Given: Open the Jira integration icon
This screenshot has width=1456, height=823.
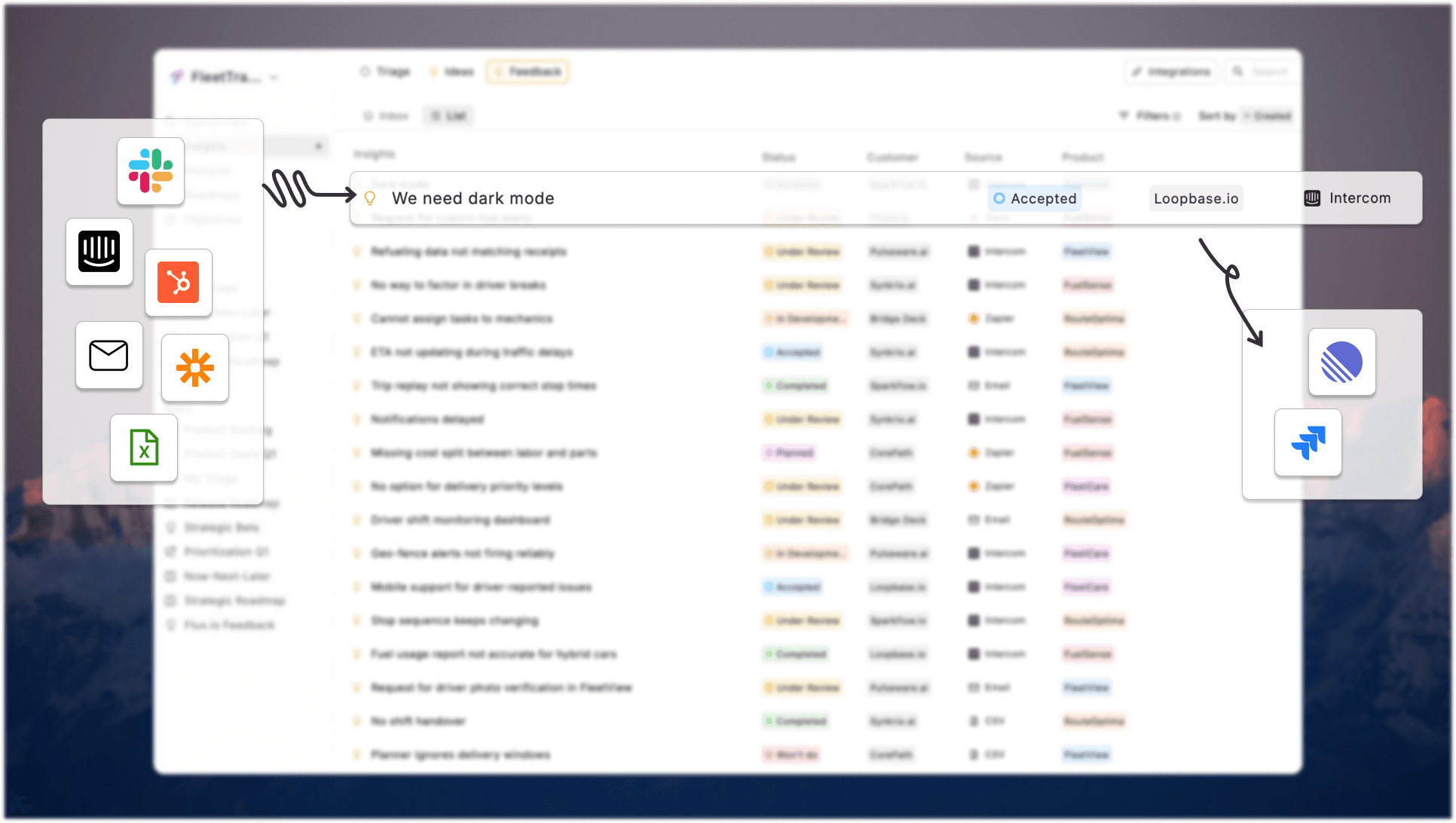Looking at the screenshot, I should 1308,442.
